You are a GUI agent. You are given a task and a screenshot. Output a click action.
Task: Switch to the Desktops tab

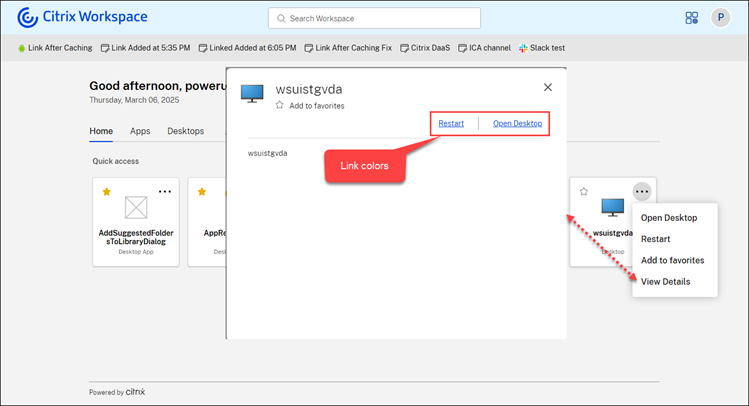(x=185, y=131)
